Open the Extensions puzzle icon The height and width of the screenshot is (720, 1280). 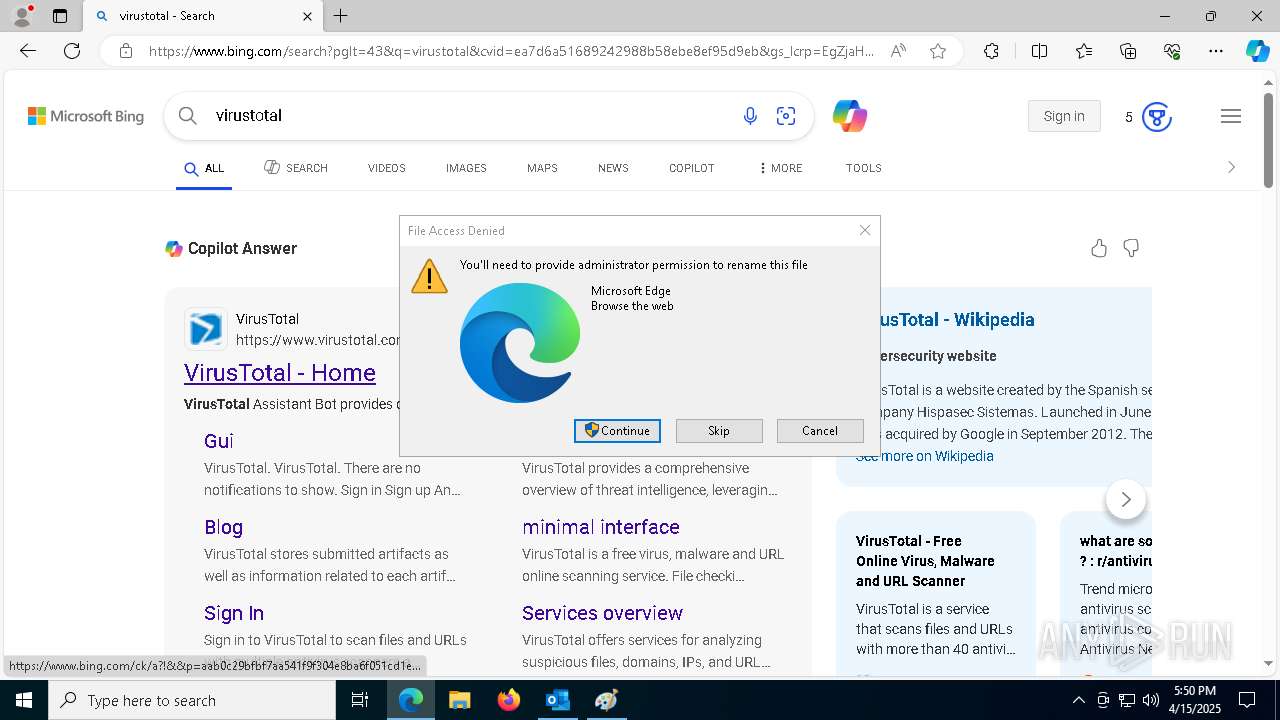991,51
